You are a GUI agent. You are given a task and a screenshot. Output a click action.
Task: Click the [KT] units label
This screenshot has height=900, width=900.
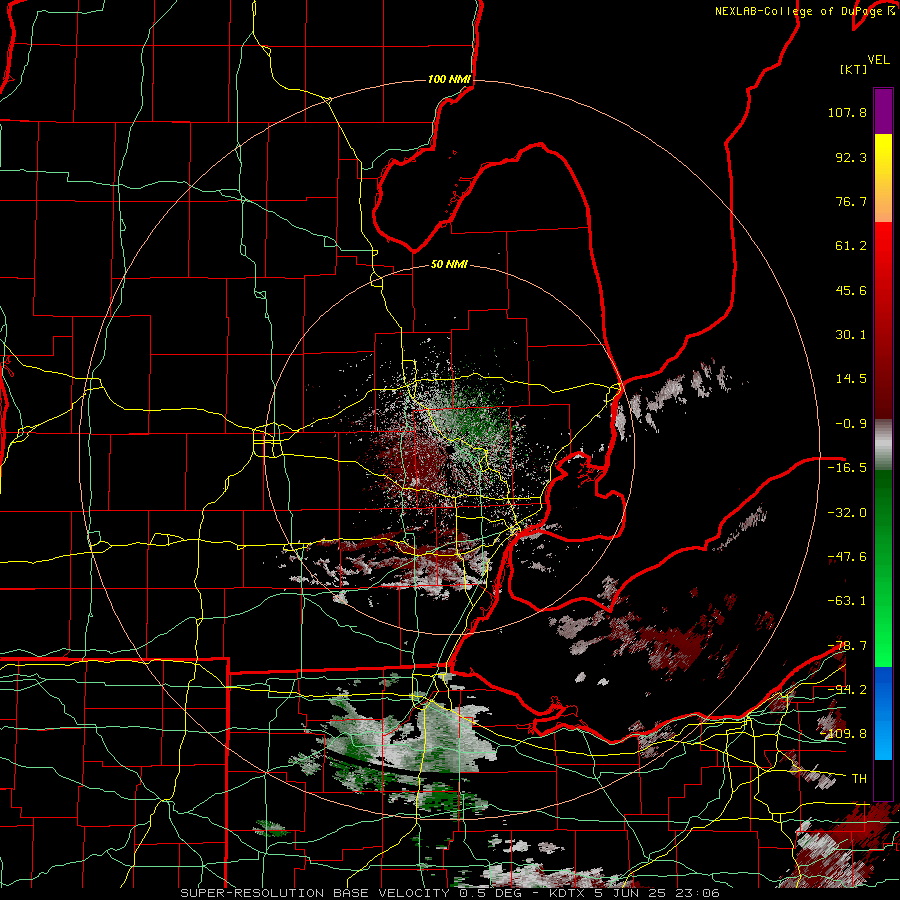click(x=854, y=69)
